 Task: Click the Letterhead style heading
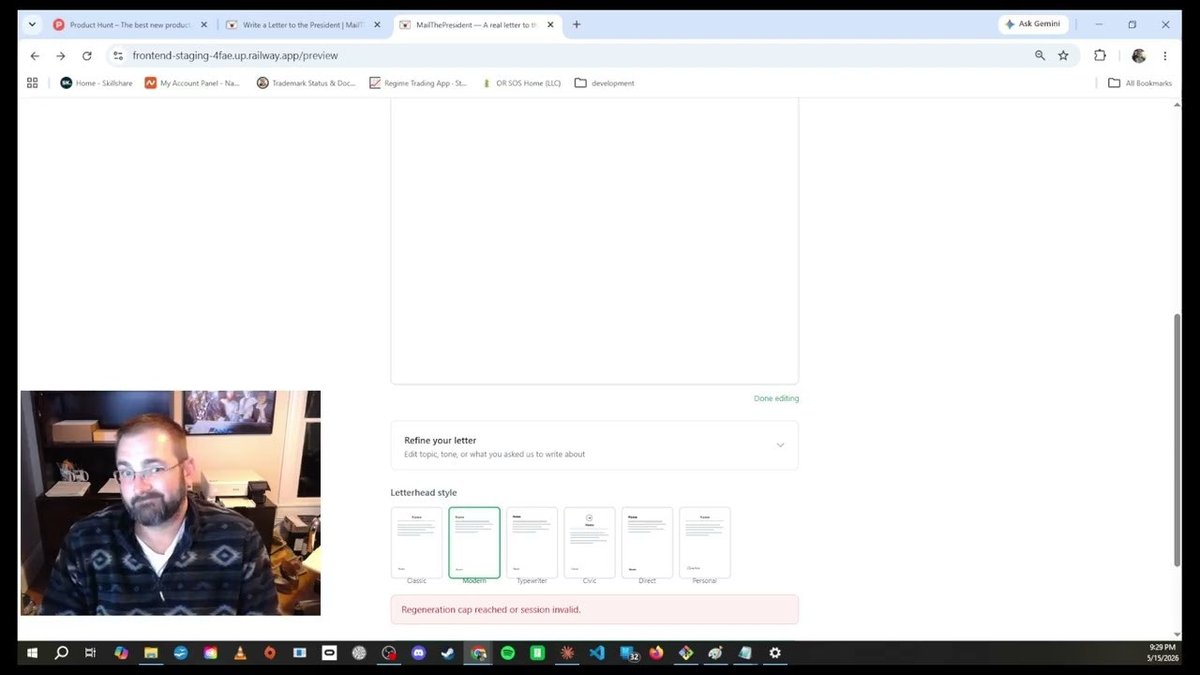coord(424,493)
